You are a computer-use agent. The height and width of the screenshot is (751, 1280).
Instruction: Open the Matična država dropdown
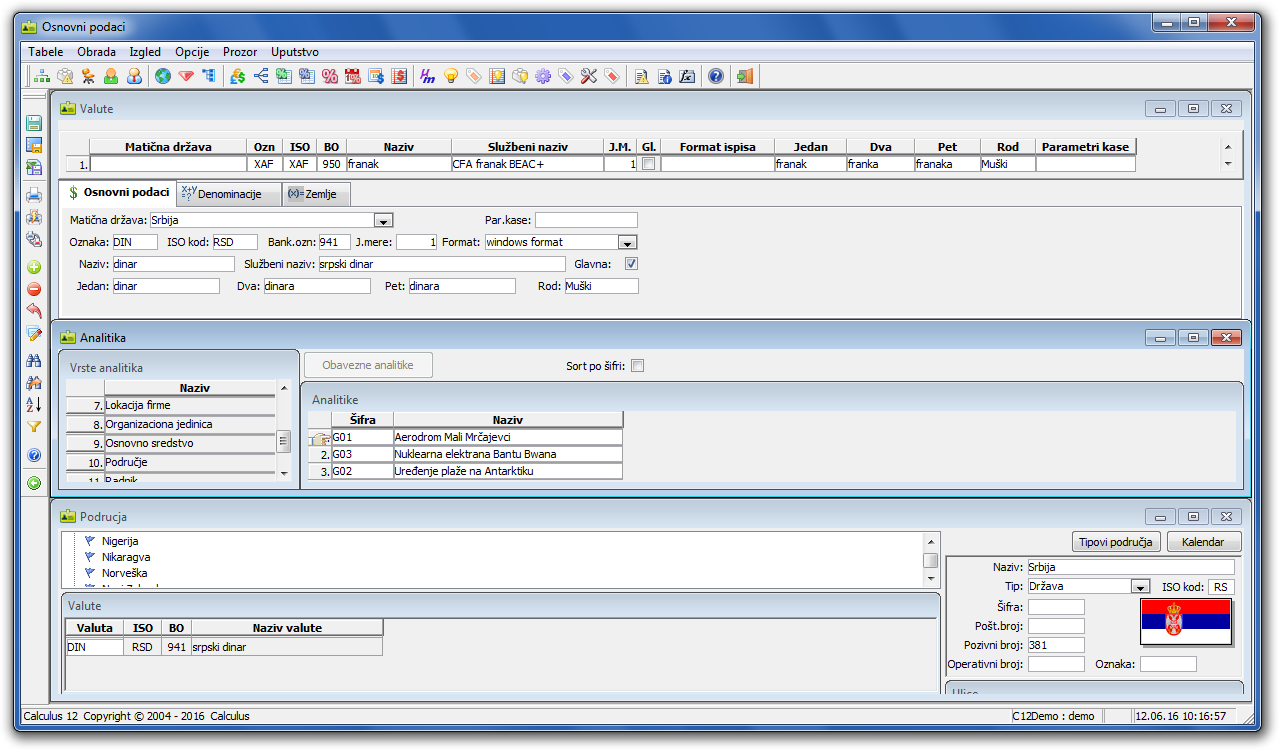pyautogui.click(x=382, y=220)
